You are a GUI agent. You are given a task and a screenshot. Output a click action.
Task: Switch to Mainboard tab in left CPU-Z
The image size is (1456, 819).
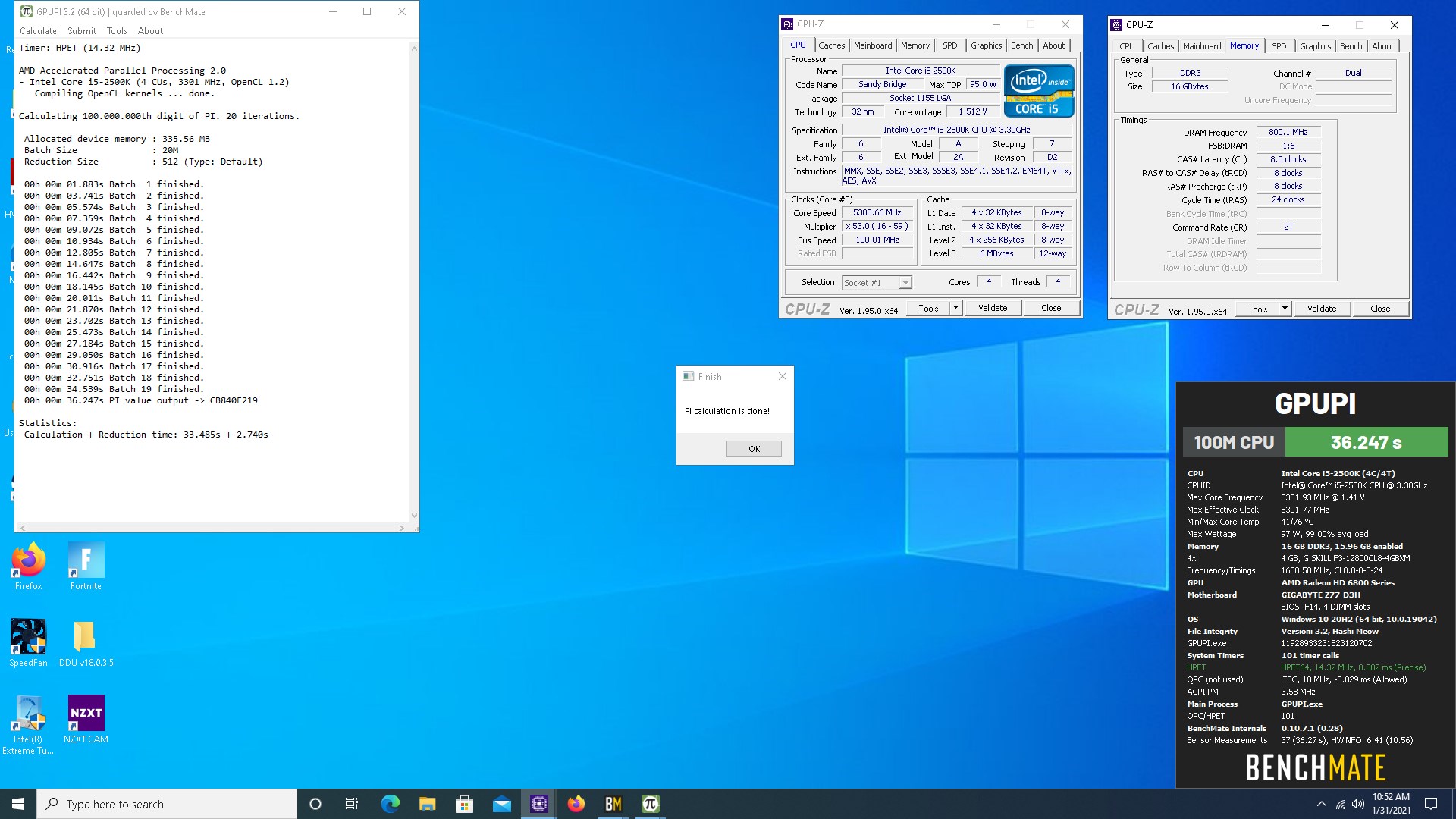click(x=873, y=45)
